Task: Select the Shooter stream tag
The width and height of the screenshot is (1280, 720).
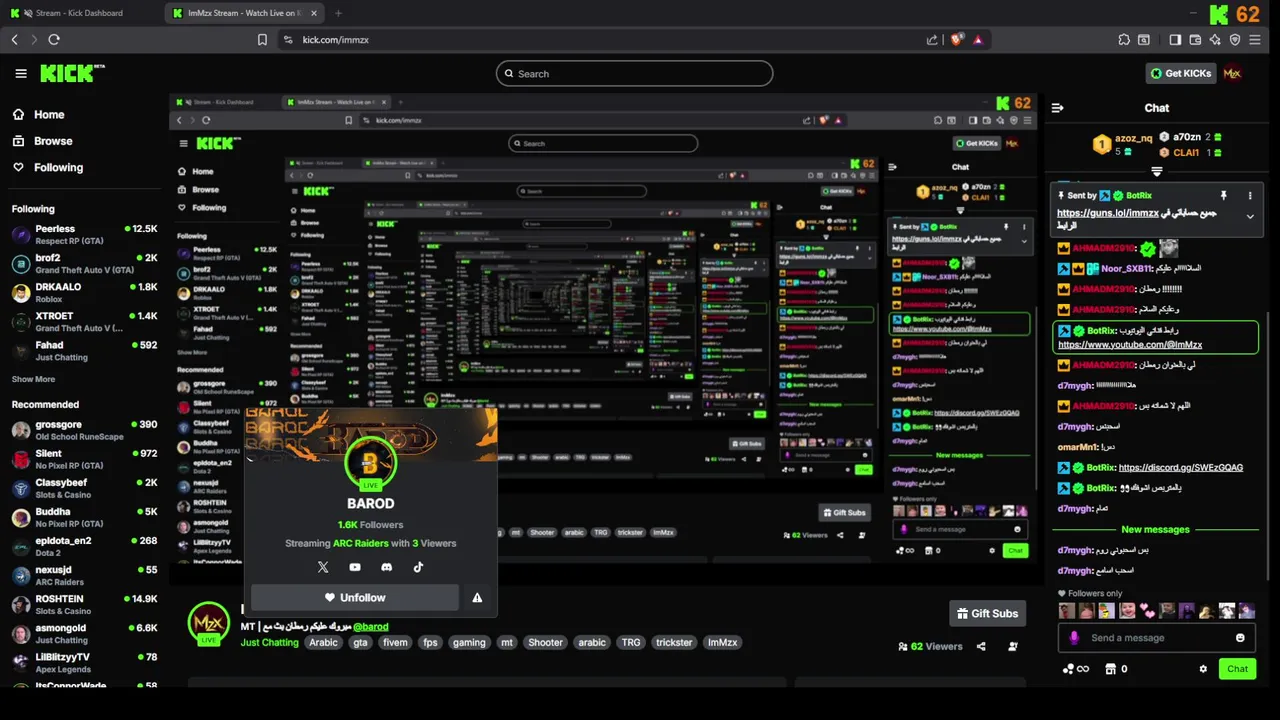Action: (545, 643)
